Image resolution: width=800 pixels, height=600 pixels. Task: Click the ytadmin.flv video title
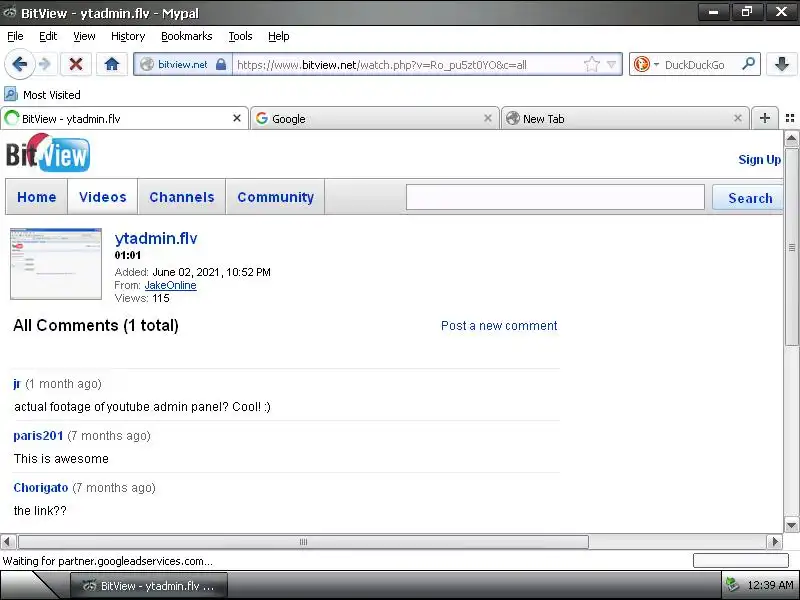156,238
